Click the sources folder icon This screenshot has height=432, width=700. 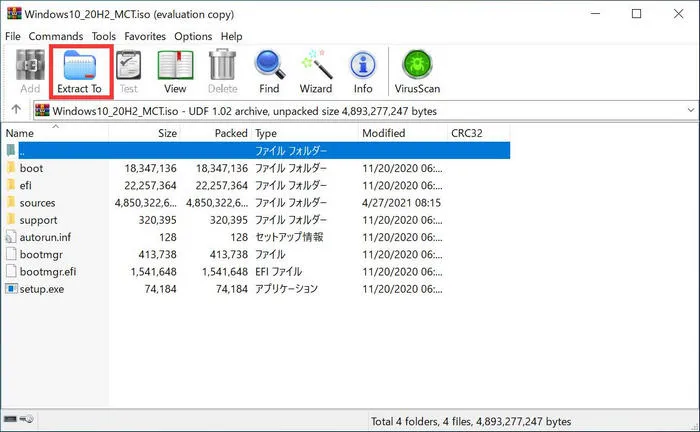click(11, 202)
